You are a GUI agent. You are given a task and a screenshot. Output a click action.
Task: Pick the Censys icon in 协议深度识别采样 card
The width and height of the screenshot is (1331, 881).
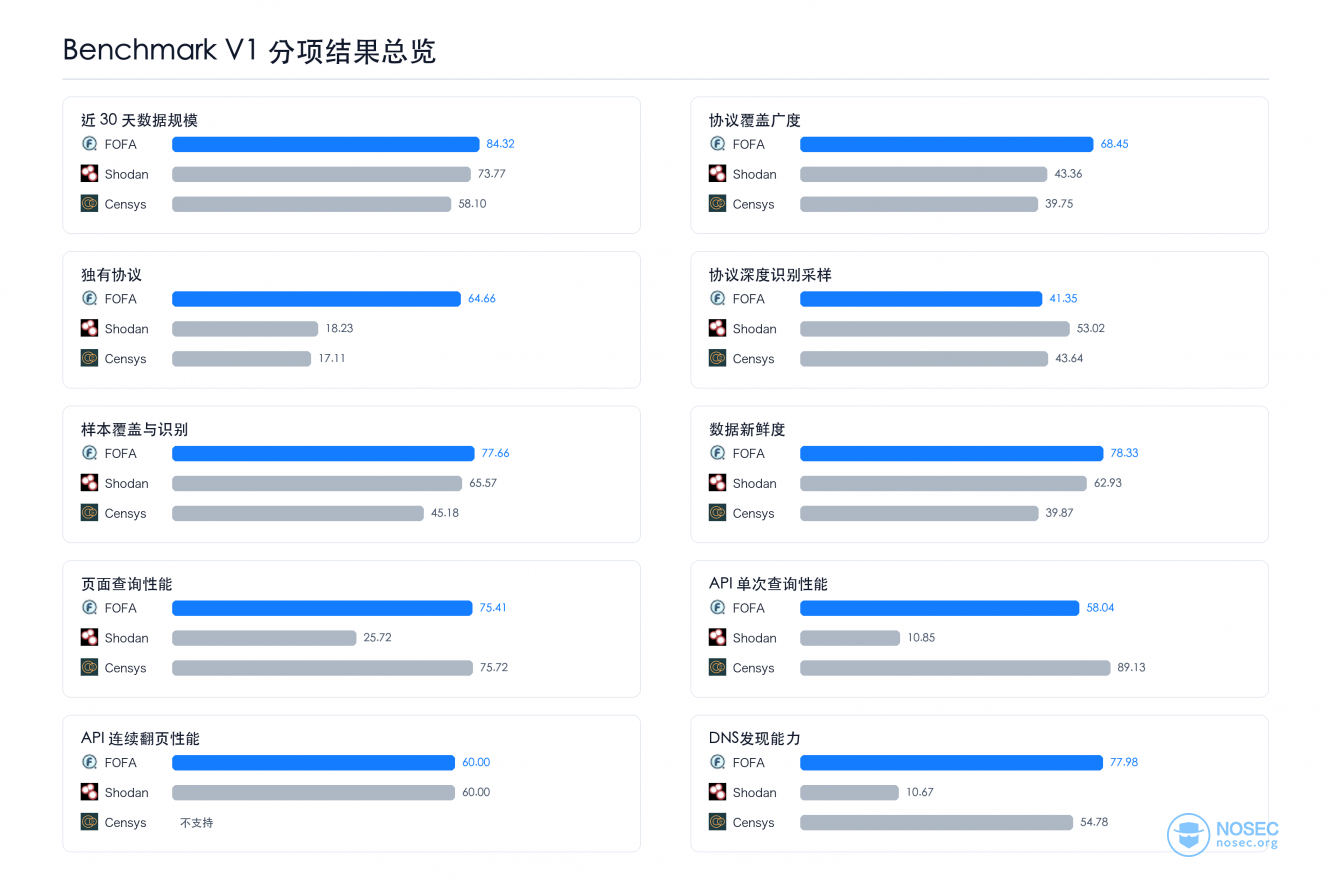point(717,358)
